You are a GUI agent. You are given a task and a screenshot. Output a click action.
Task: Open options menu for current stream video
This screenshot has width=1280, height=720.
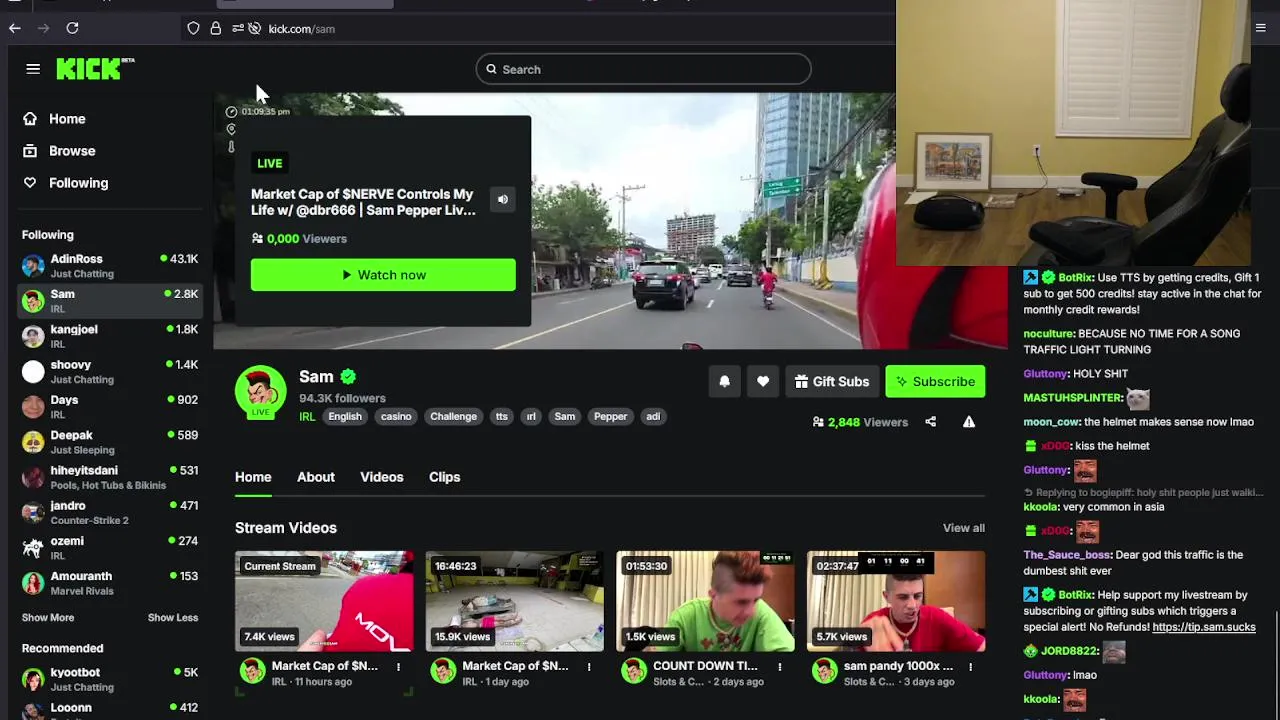(398, 667)
